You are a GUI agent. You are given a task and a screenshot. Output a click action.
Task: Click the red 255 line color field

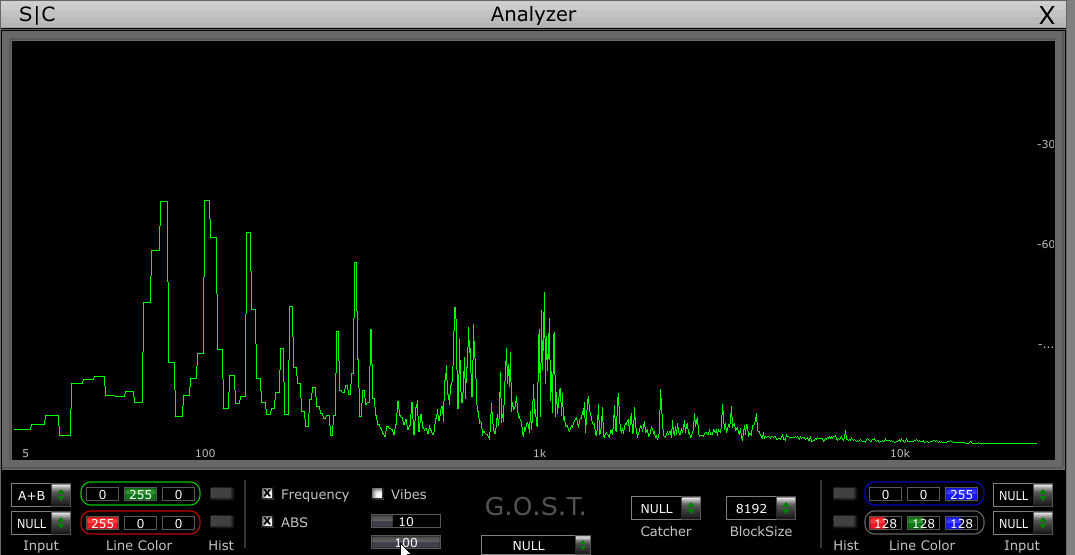click(102, 523)
